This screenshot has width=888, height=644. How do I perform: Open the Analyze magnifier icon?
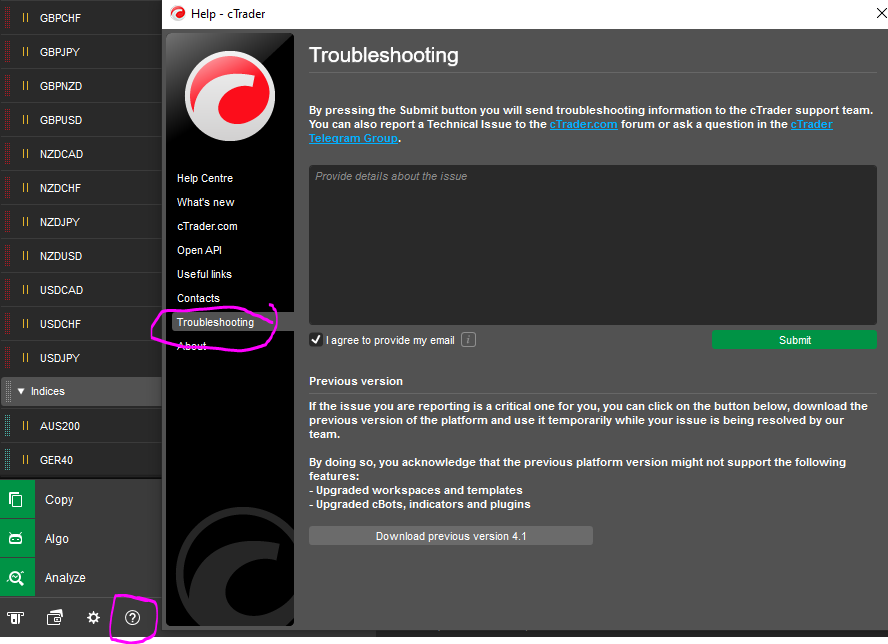16,578
